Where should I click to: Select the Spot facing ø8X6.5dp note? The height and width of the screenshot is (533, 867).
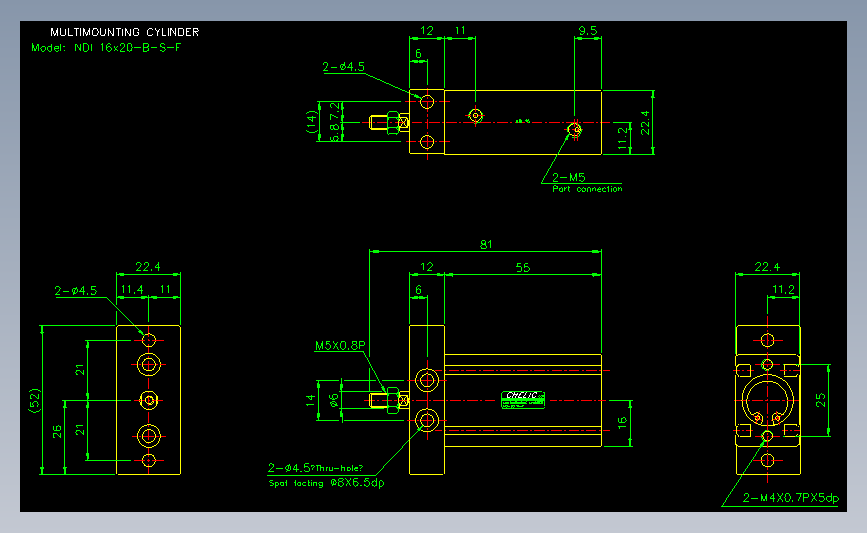(x=326, y=483)
